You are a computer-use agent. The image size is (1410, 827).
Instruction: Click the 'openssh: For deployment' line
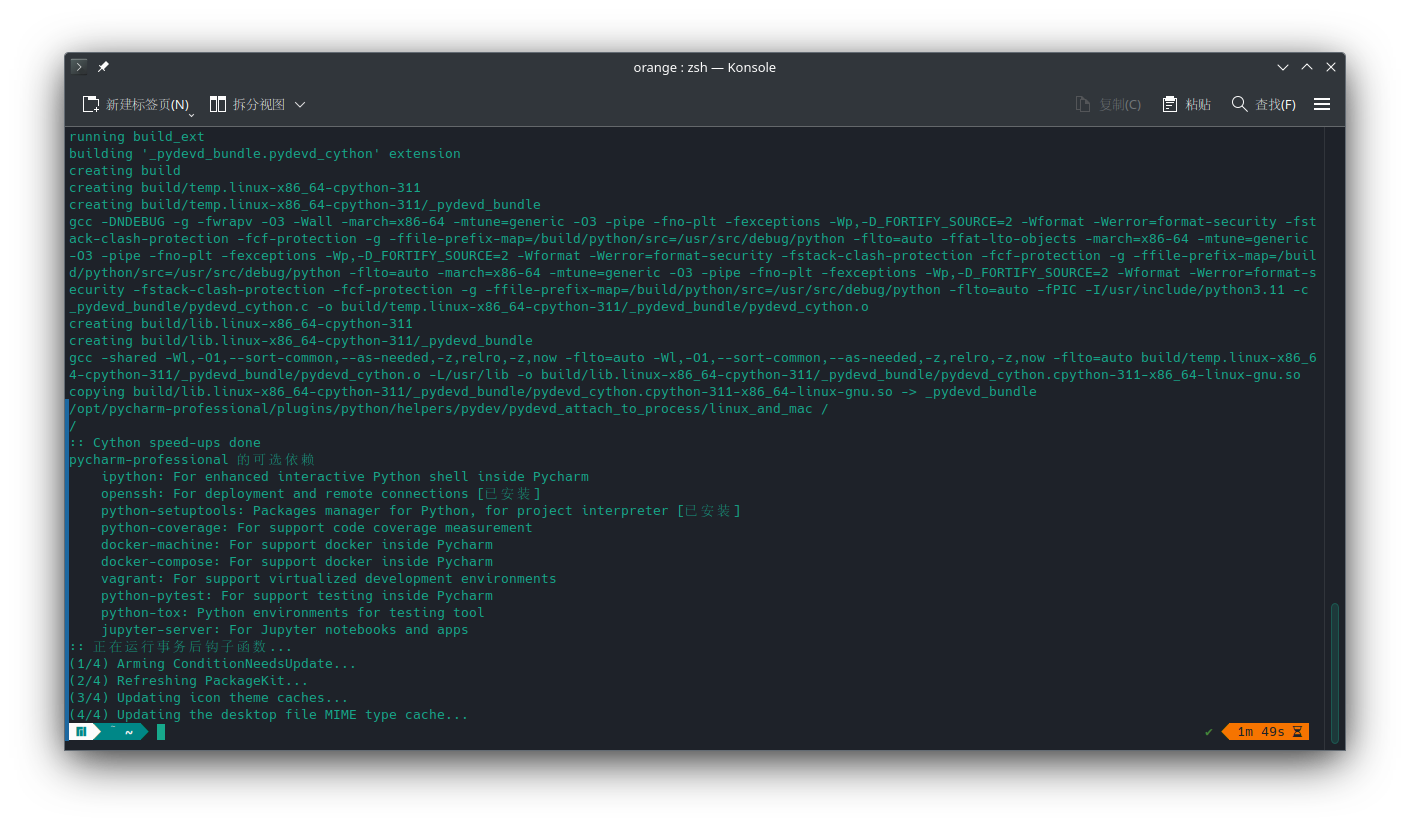click(321, 494)
